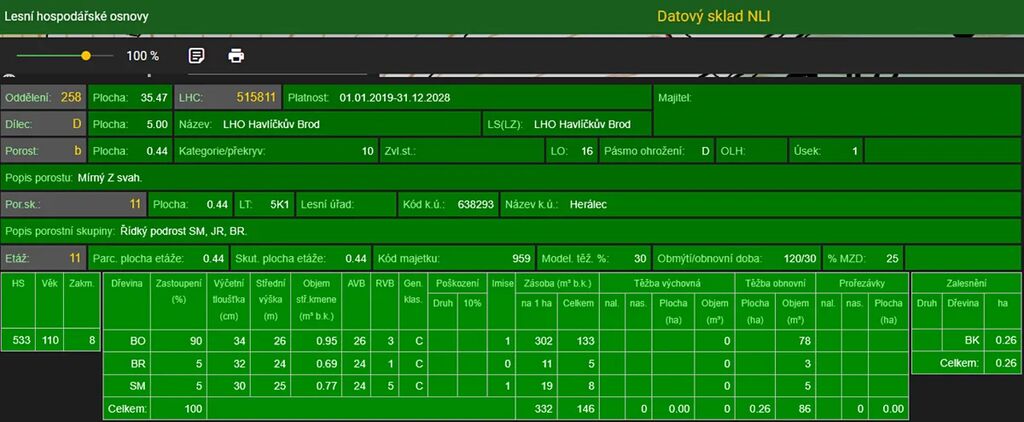Select the SM species row

pos(138,385)
